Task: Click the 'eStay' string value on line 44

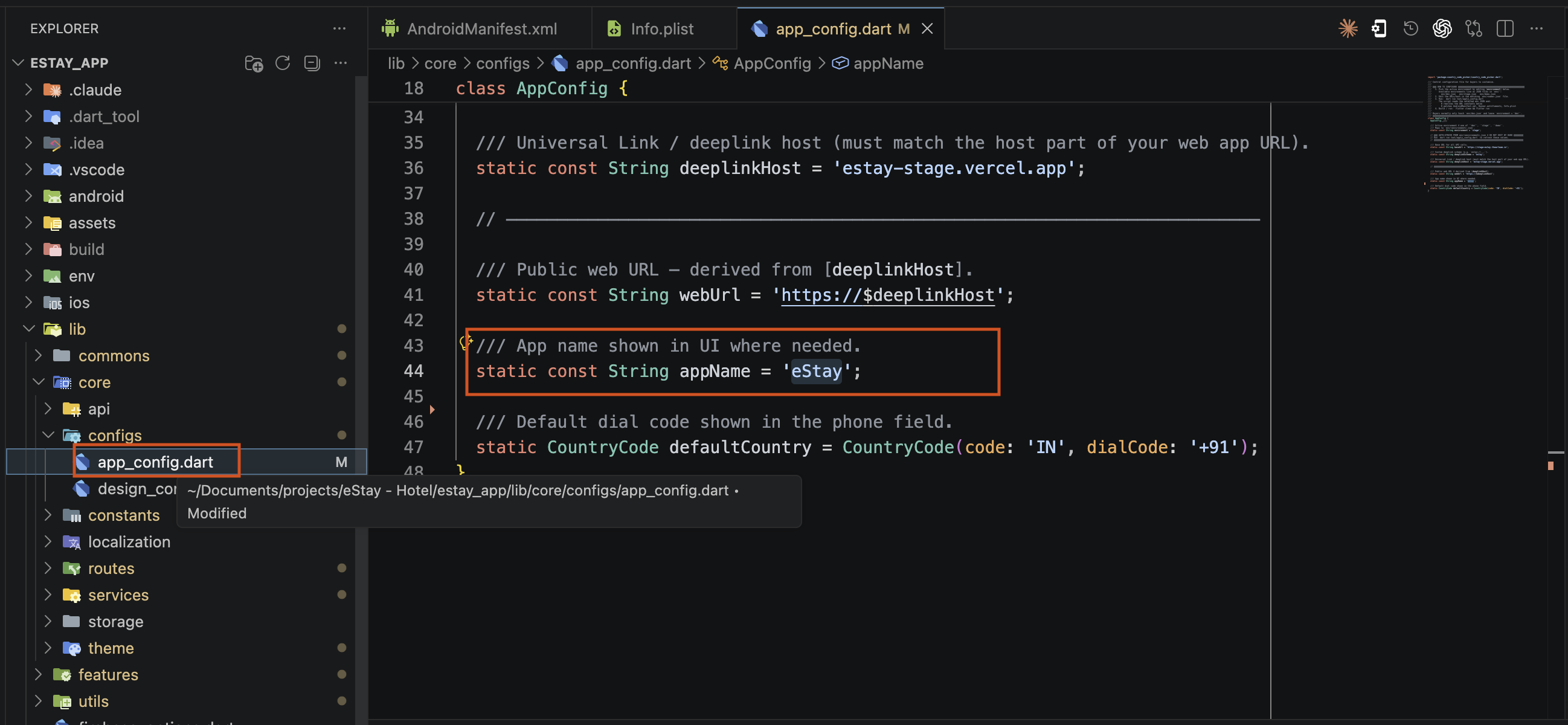Action: (816, 372)
